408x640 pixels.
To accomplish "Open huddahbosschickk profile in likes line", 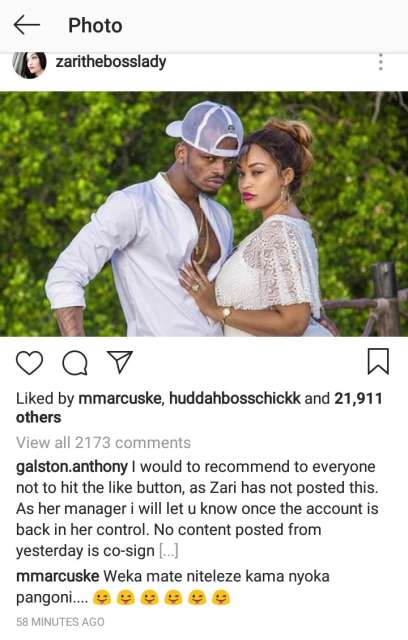I will coord(235,398).
